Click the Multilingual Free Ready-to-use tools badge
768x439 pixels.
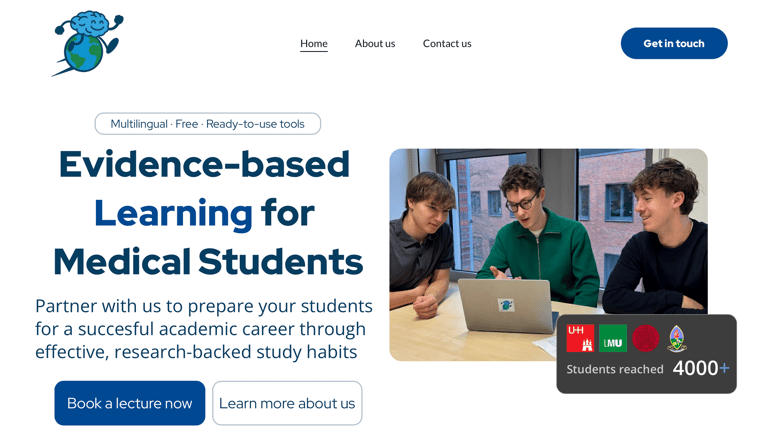(208, 124)
